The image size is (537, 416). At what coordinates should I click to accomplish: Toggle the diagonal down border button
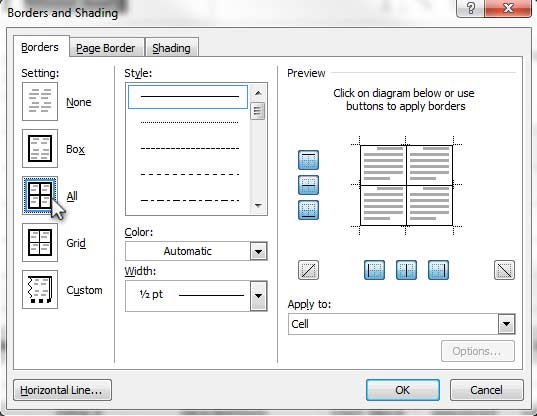504,270
